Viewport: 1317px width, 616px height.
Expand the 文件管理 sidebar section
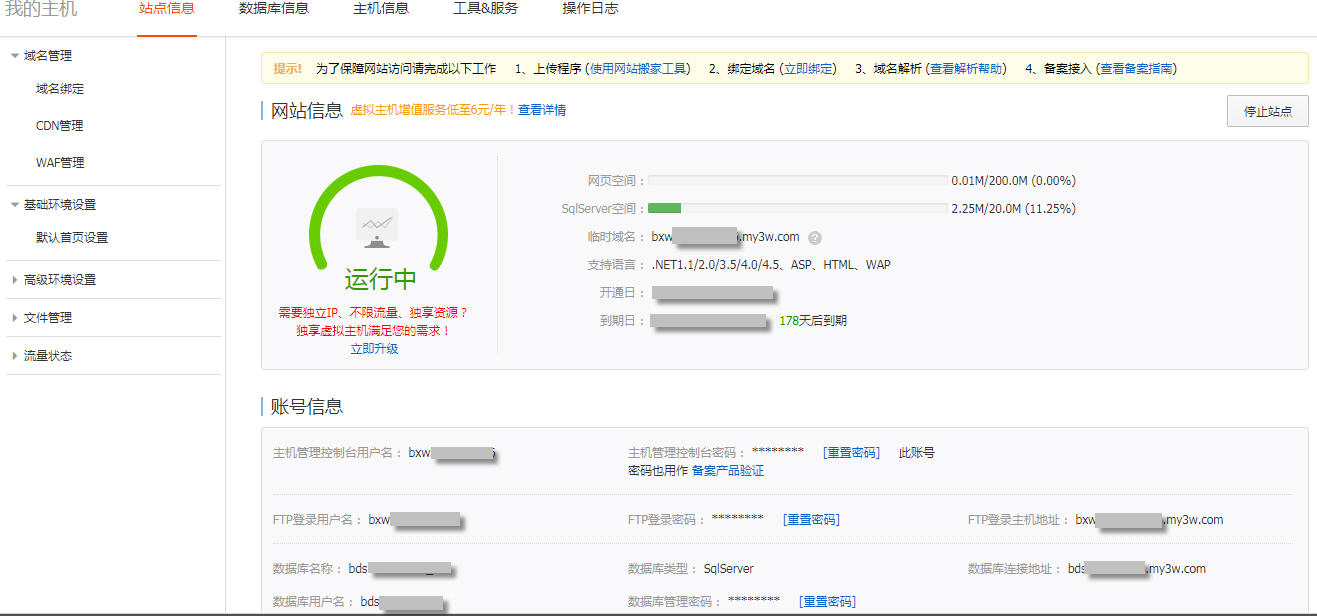click(x=47, y=318)
